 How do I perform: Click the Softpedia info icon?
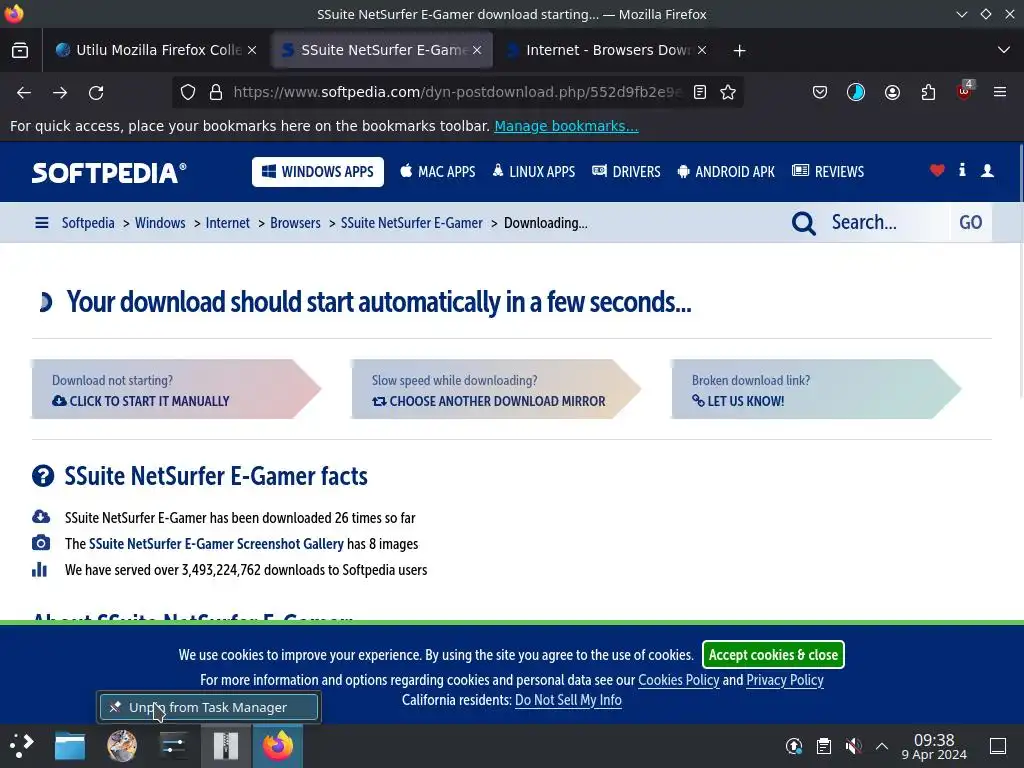(962, 170)
